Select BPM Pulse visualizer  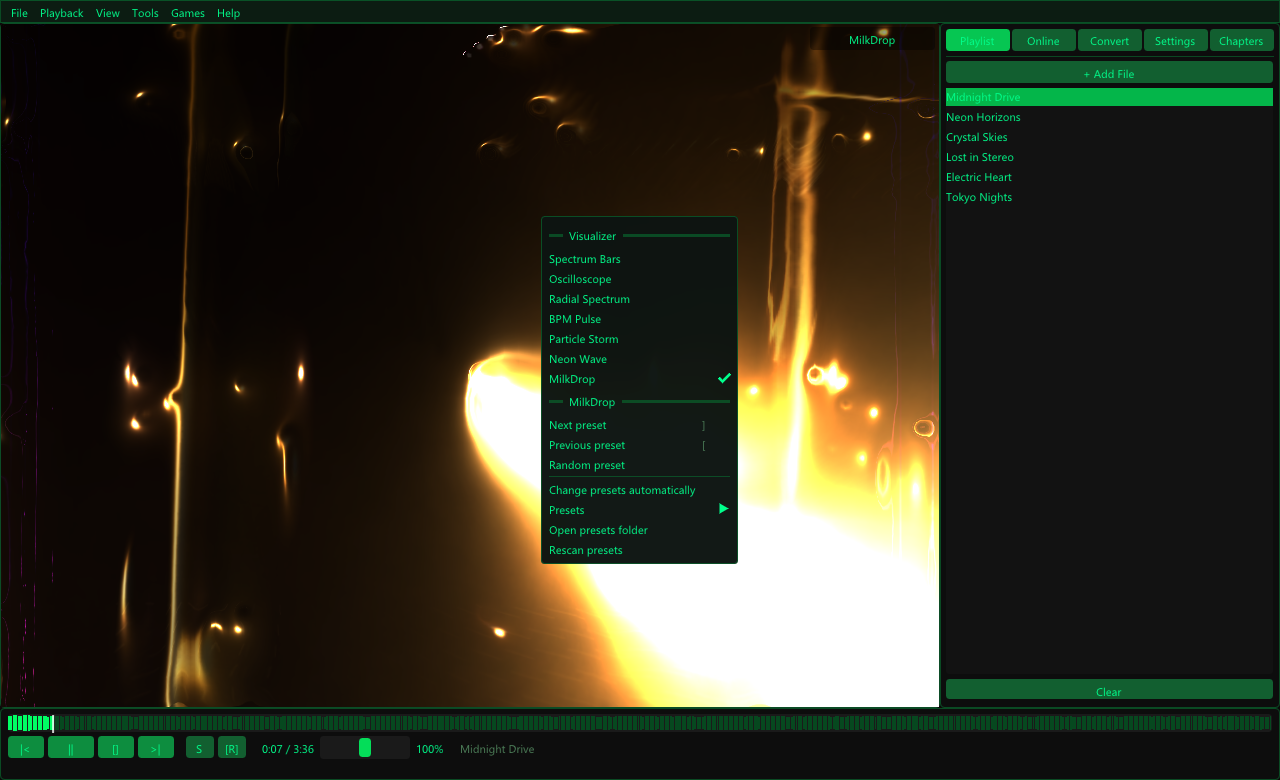tap(639, 319)
